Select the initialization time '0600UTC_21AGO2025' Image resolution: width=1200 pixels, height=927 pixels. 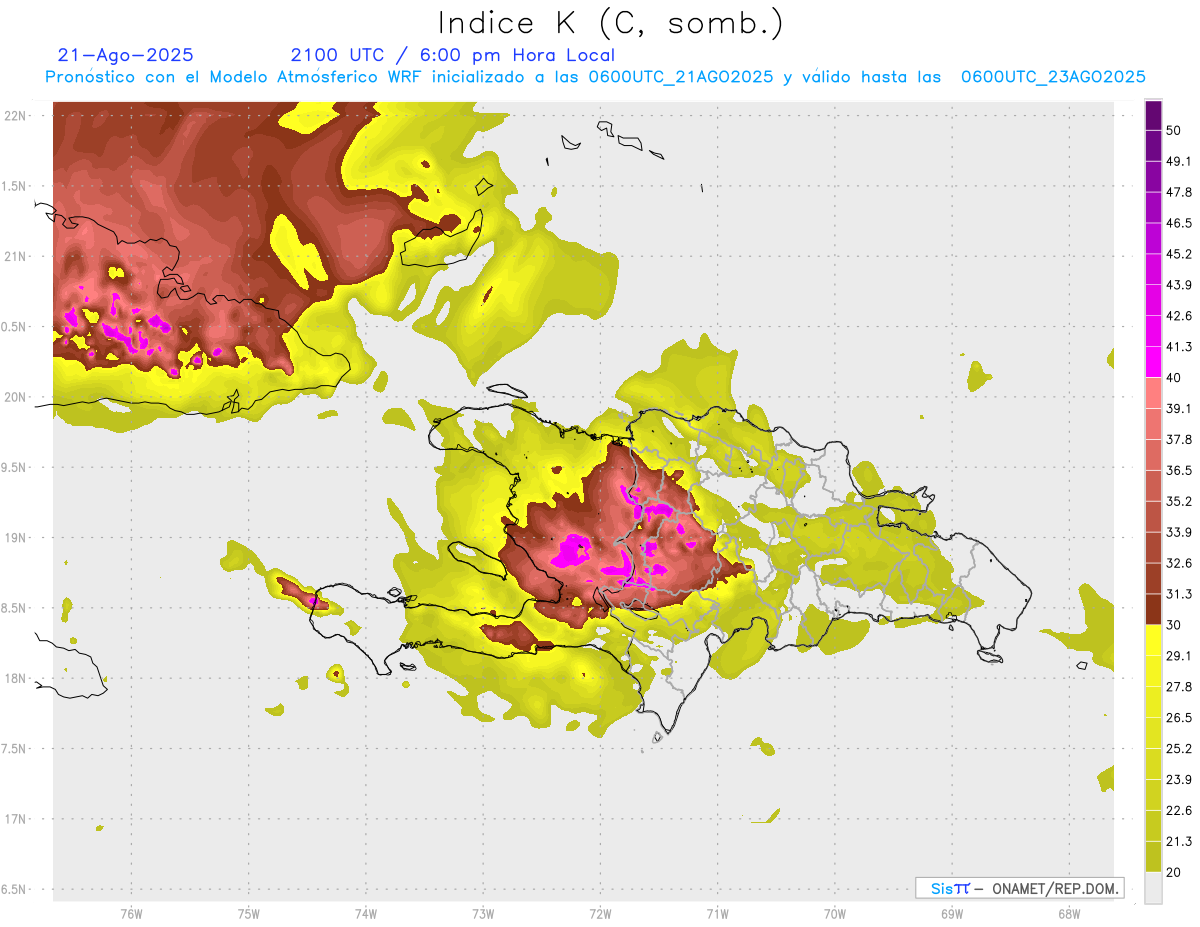click(680, 77)
